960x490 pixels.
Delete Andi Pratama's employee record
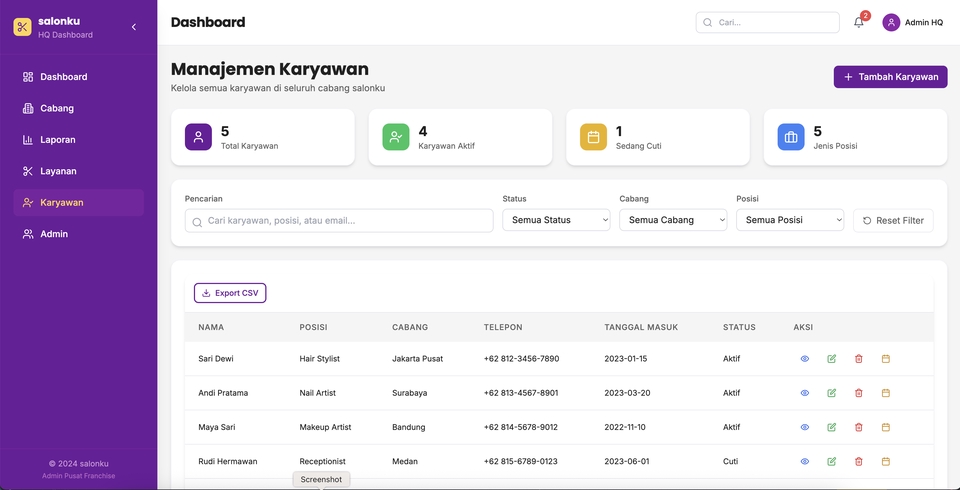pyautogui.click(x=858, y=393)
